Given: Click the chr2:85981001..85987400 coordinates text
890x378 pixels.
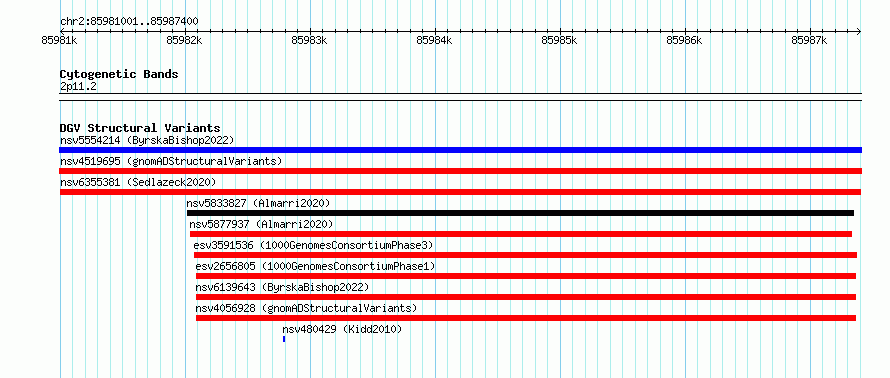Looking at the screenshot, I should pos(129,22).
